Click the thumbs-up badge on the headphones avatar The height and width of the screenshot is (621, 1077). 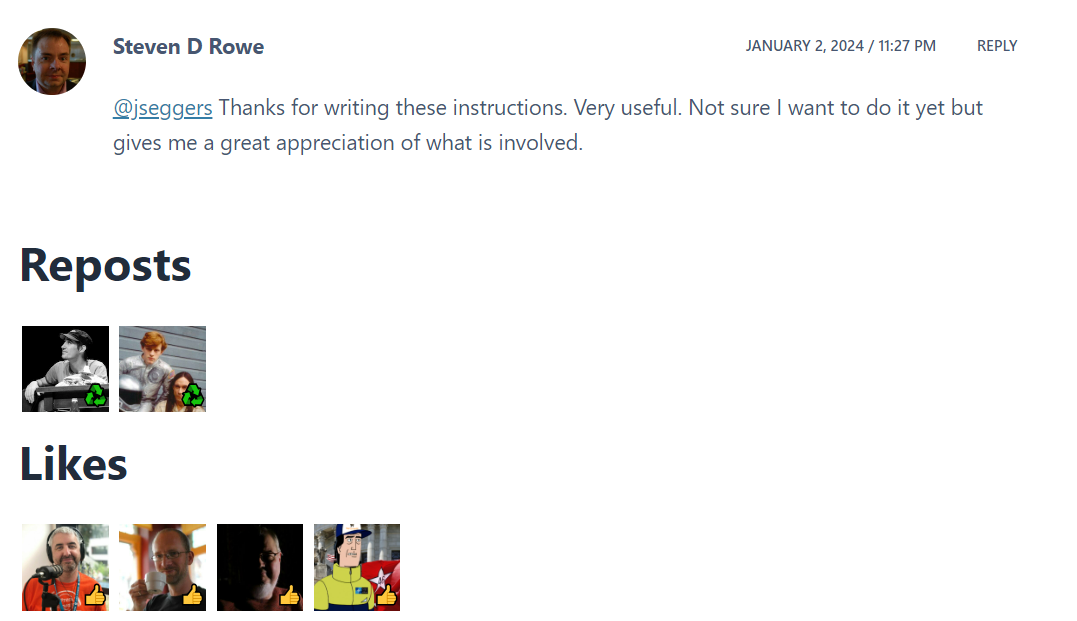[95, 595]
